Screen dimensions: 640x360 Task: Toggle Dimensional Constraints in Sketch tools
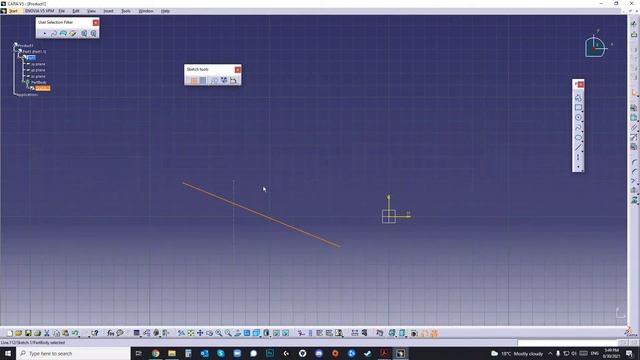[233, 80]
